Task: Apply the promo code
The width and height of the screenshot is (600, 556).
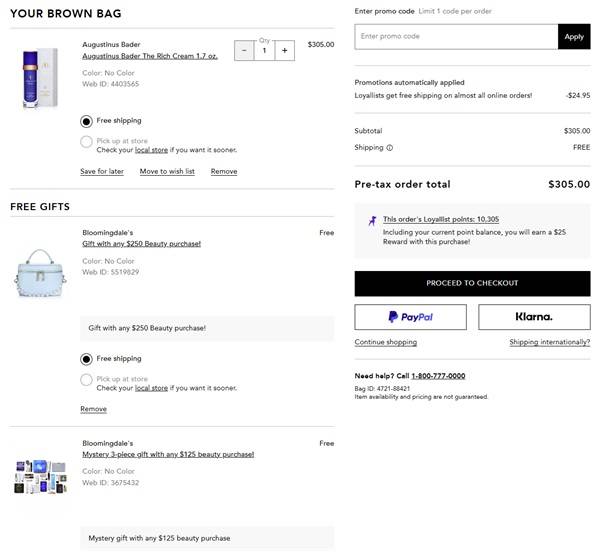Action: (x=574, y=37)
